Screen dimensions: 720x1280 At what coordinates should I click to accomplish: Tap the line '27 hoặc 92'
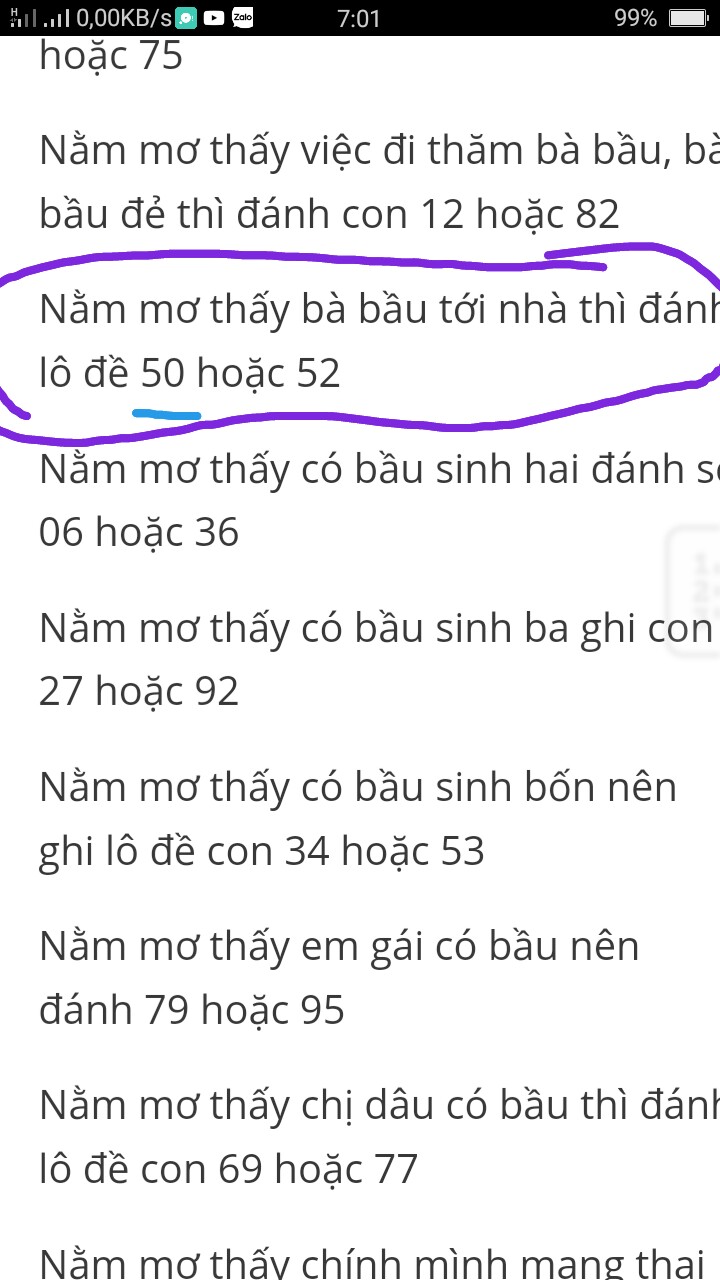pyautogui.click(x=139, y=691)
